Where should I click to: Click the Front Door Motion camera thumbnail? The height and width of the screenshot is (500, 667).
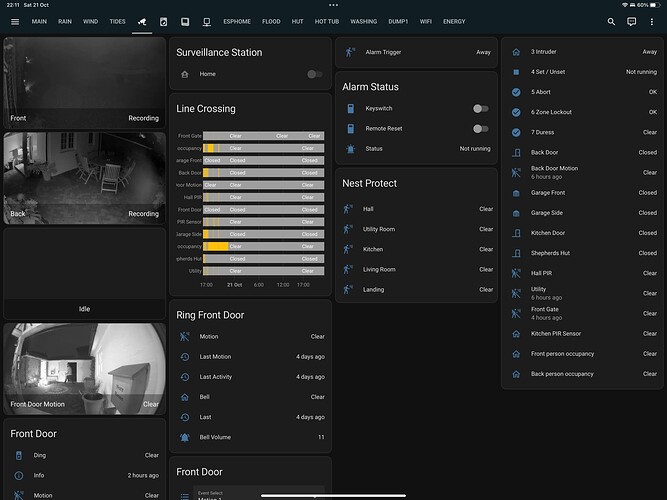84,367
